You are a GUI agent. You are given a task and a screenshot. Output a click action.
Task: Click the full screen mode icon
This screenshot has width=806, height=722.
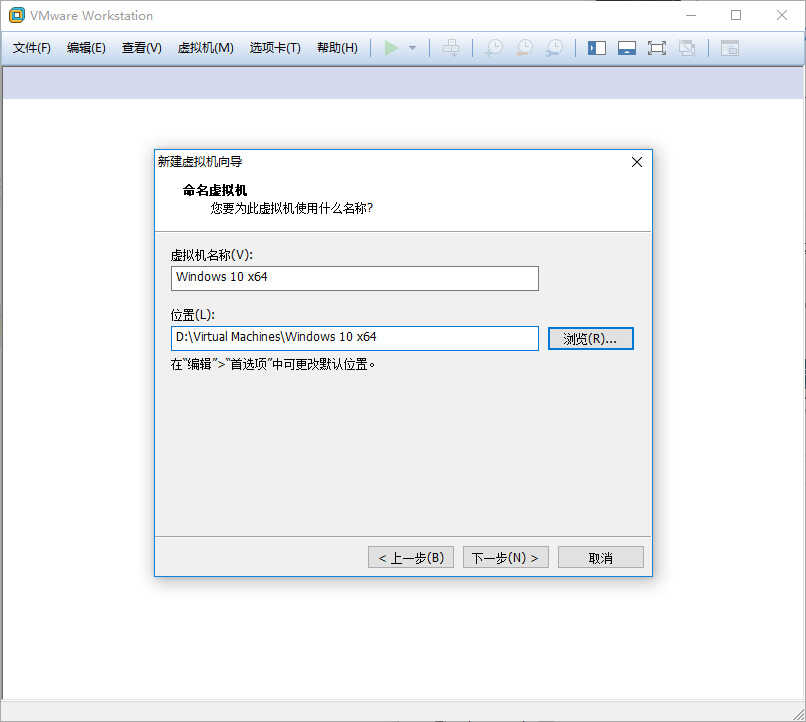click(x=657, y=48)
